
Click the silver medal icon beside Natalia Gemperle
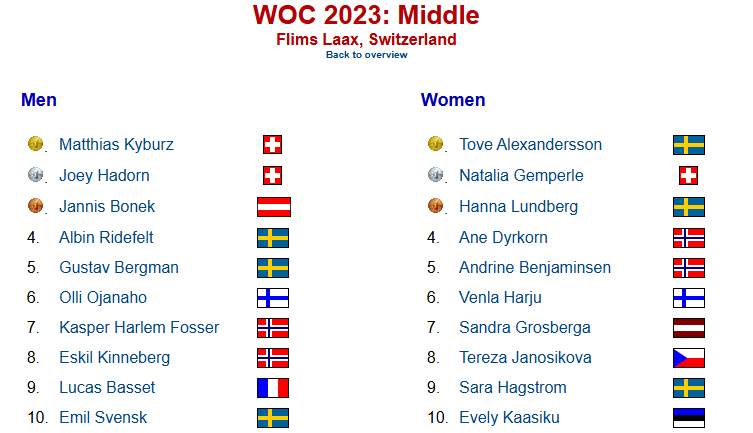pos(436,175)
